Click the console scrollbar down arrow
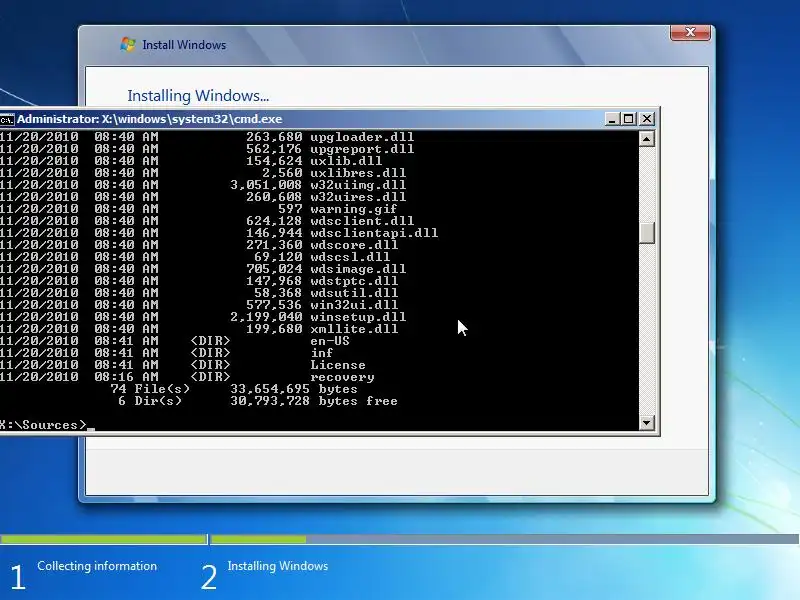The width and height of the screenshot is (800, 600). (646, 422)
